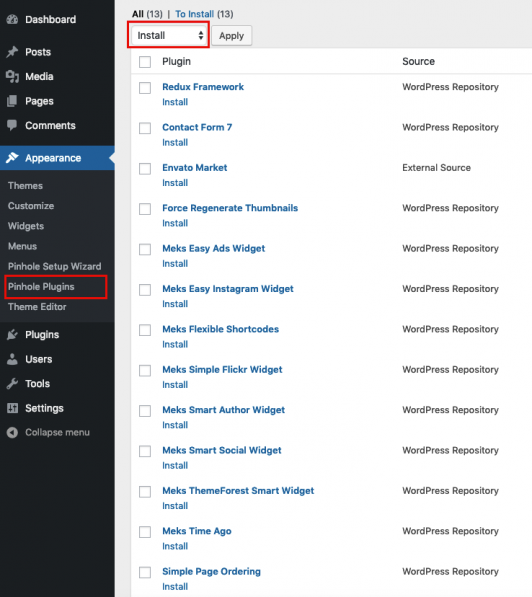Click the Apply button
Image resolution: width=532 pixels, height=597 pixels.
(232, 36)
